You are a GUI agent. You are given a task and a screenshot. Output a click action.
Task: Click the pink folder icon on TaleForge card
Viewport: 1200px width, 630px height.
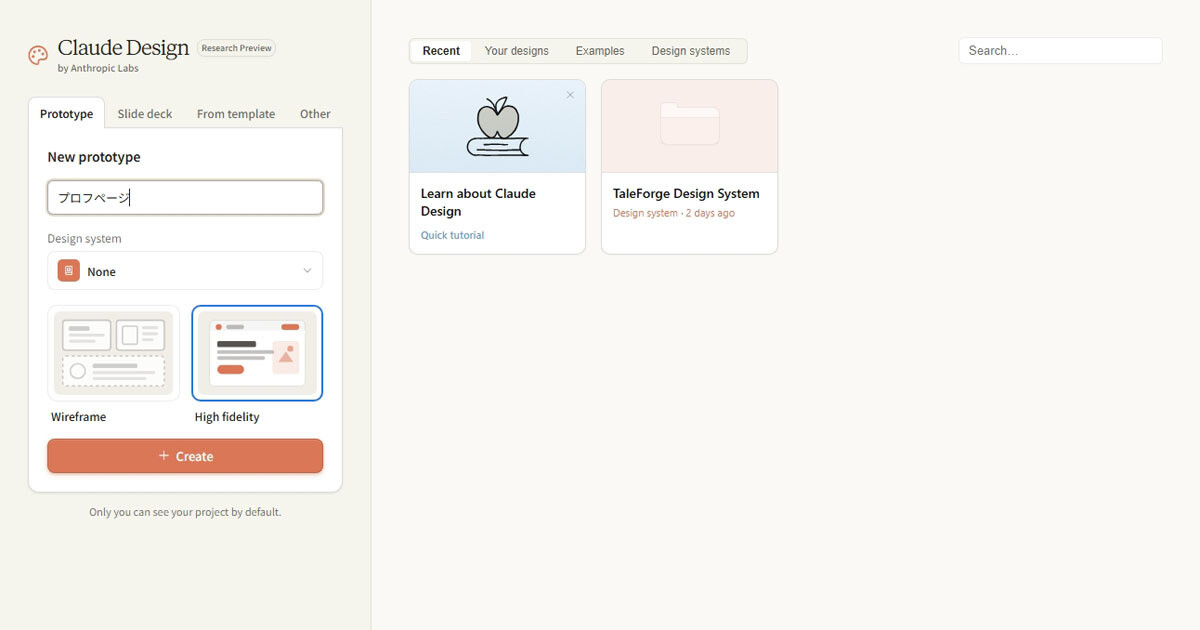coord(689,124)
